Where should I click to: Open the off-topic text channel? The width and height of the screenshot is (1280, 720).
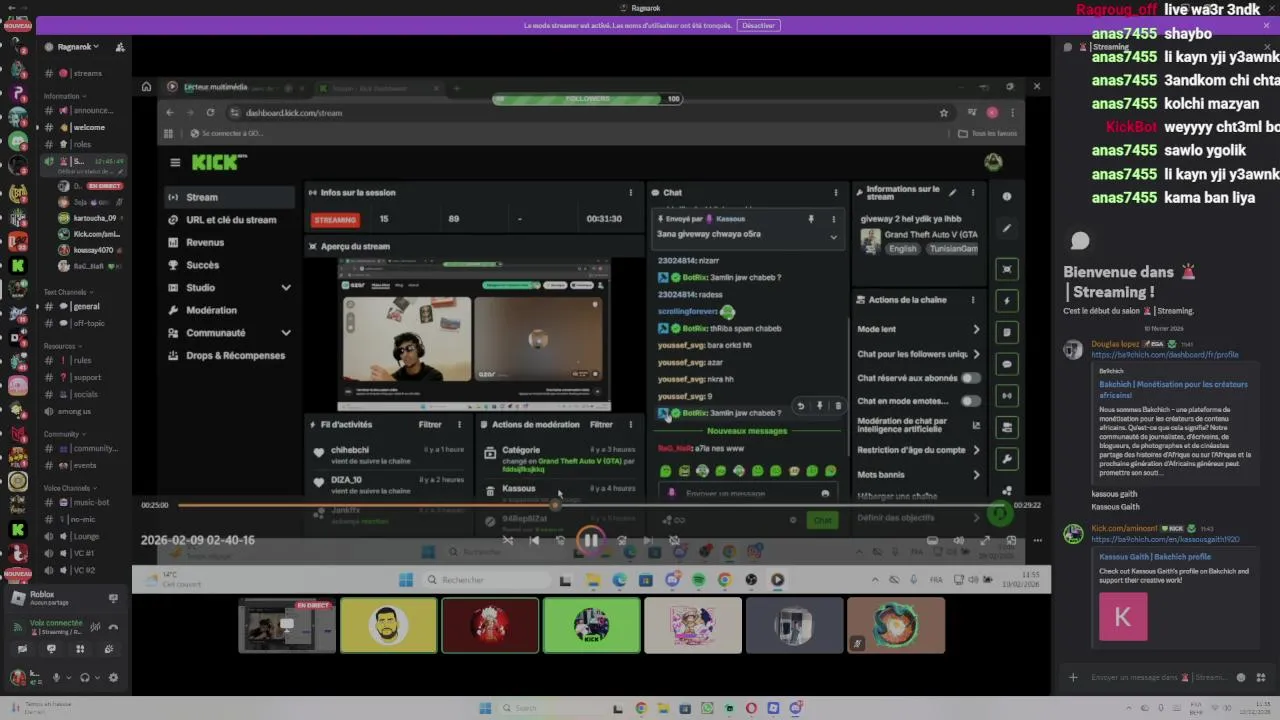pyautogui.click(x=84, y=323)
